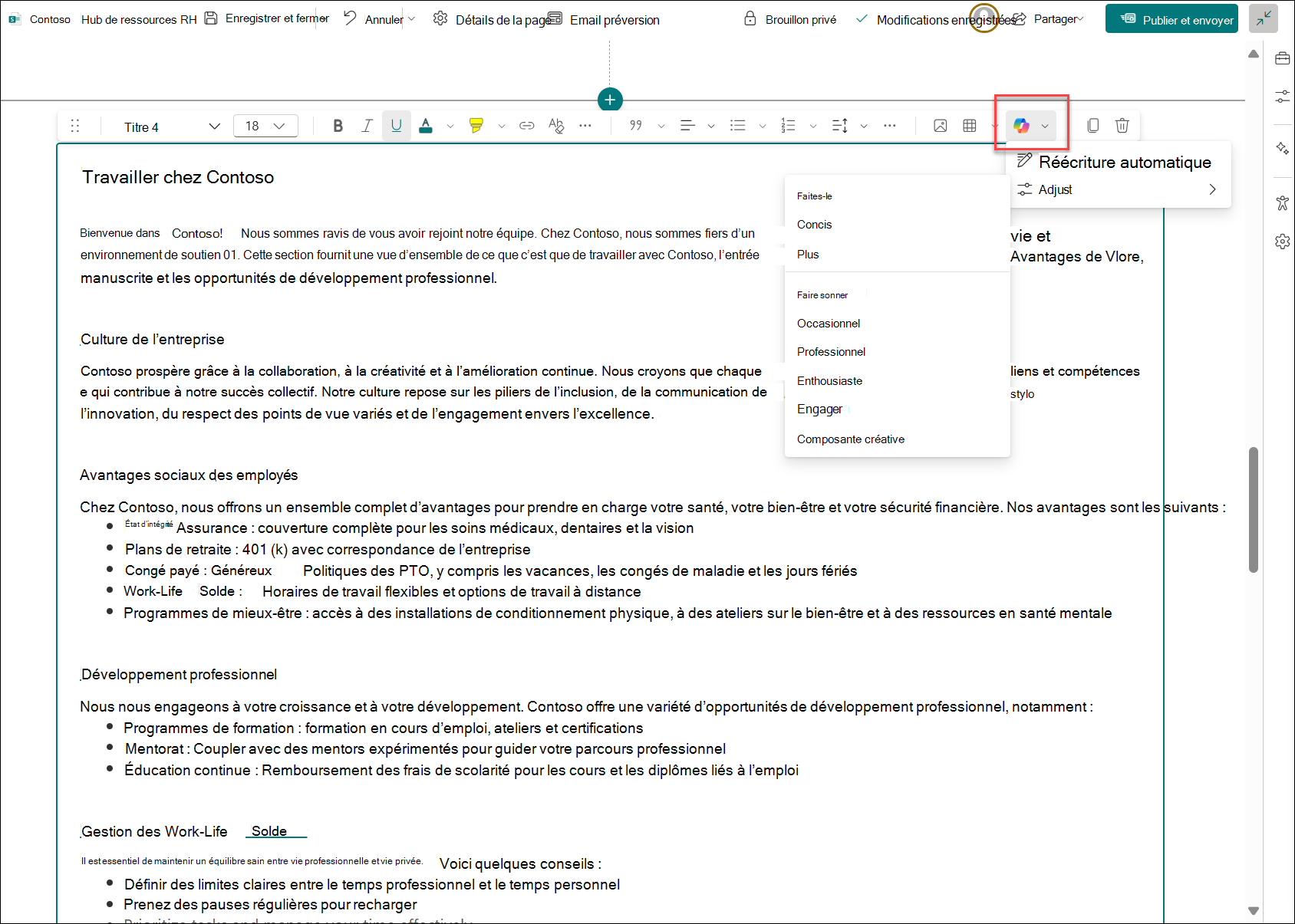This screenshot has width=1295, height=924.
Task: Open accessibility checker icon in right rail
Action: point(1282,203)
